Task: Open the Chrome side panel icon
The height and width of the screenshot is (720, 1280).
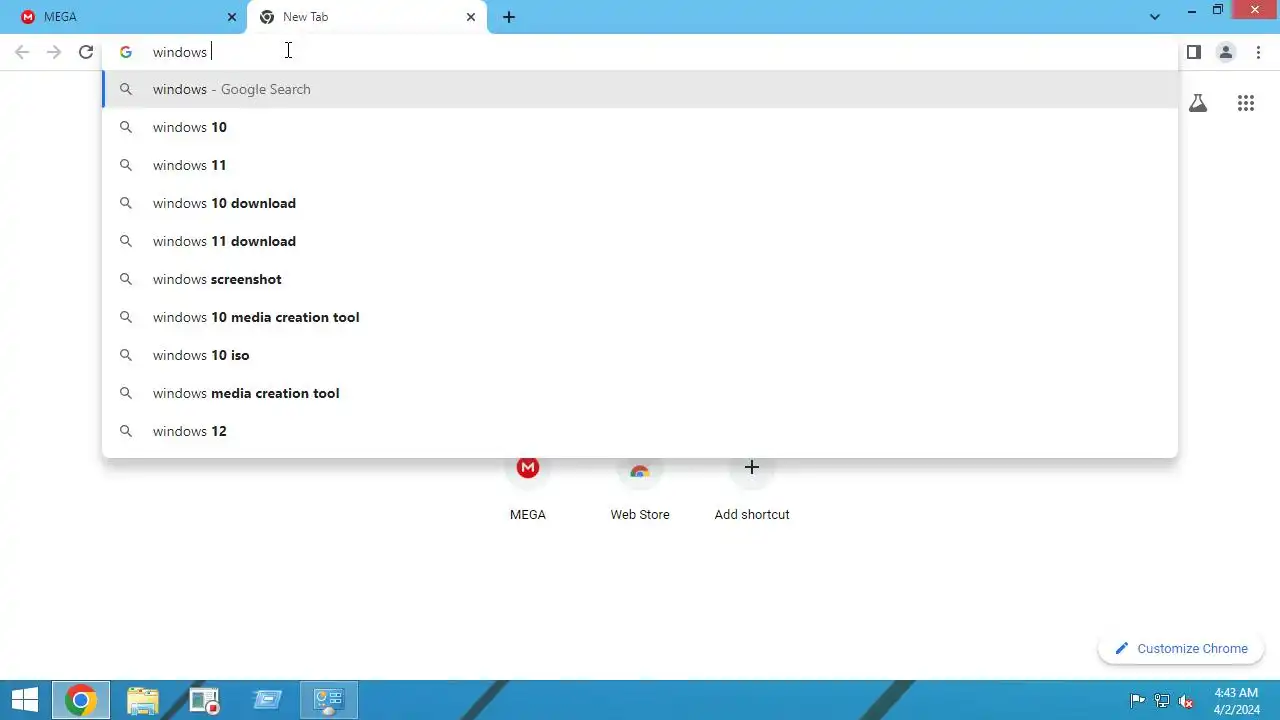Action: coord(1194,52)
